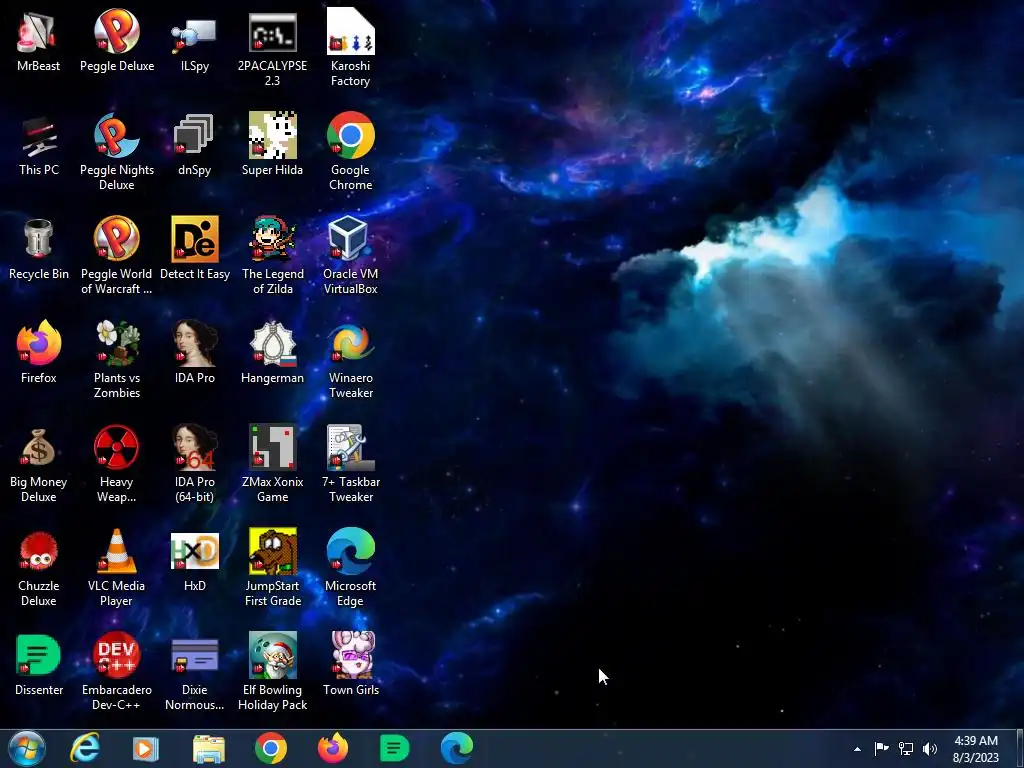Viewport: 1024px width, 768px height.
Task: Open File Explorer from the taskbar
Action: click(208, 748)
